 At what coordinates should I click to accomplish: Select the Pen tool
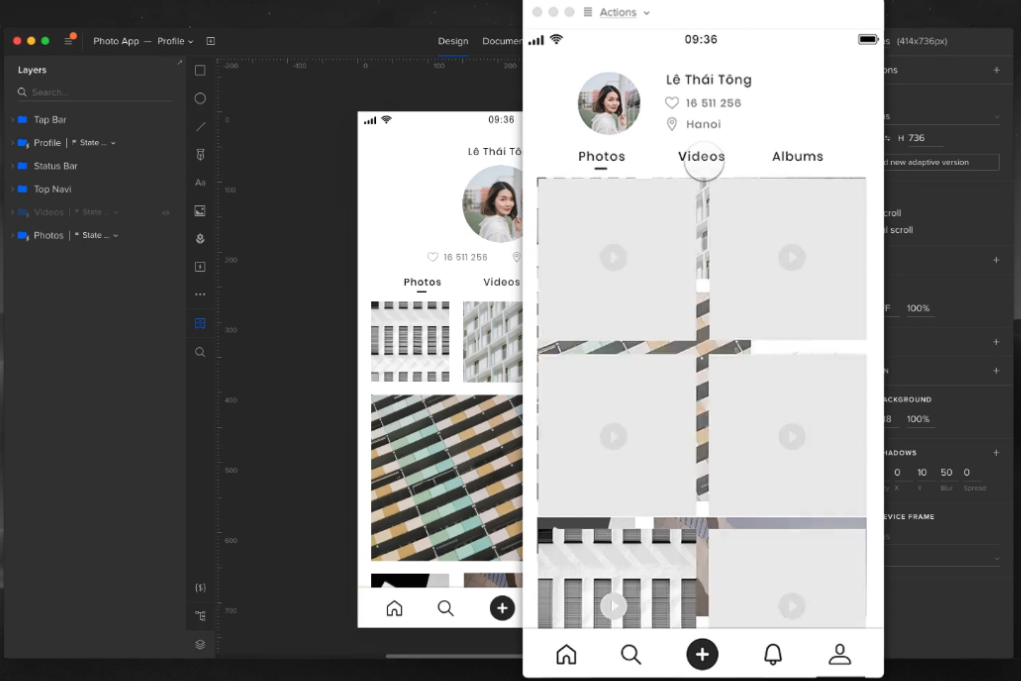tap(200, 155)
